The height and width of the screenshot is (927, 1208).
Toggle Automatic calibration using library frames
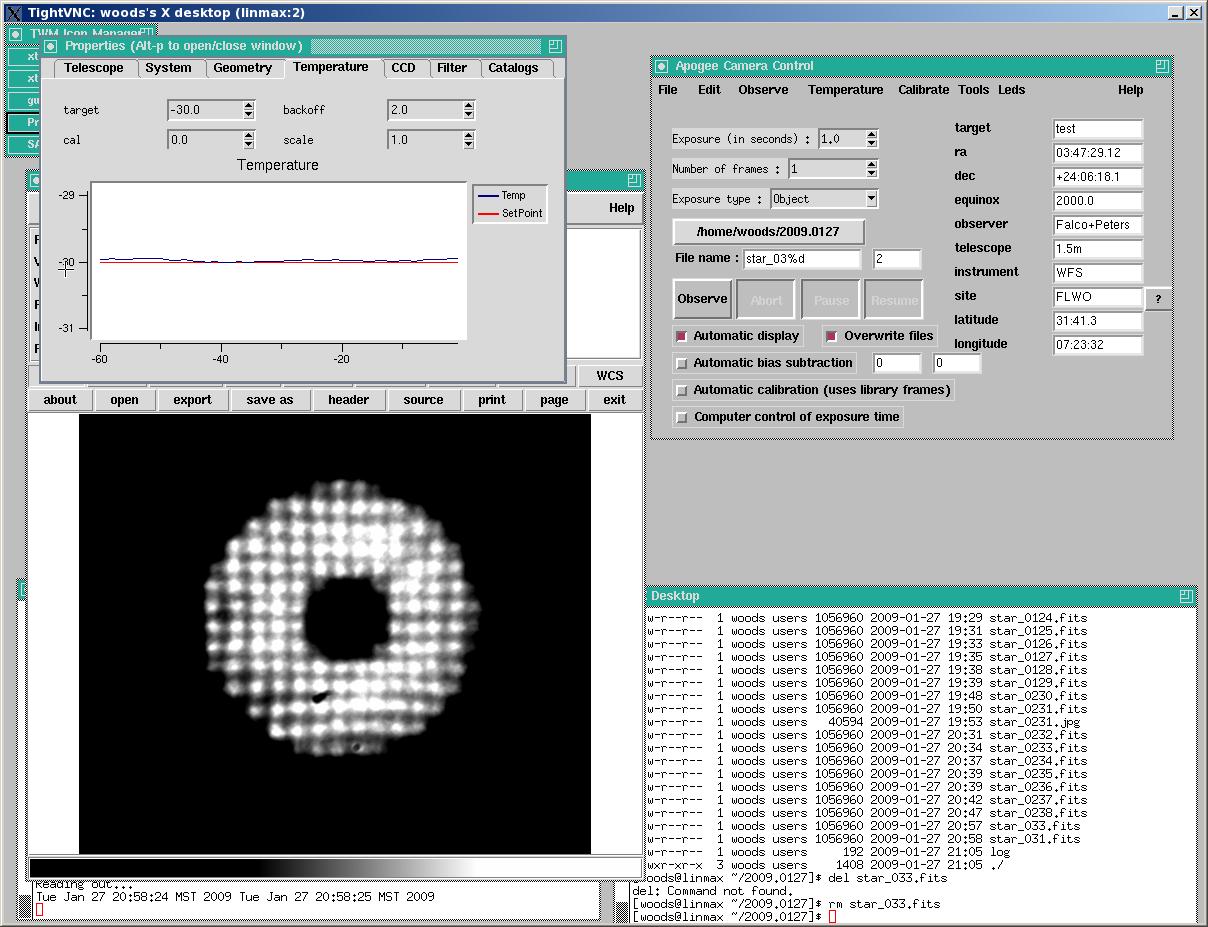tap(682, 390)
